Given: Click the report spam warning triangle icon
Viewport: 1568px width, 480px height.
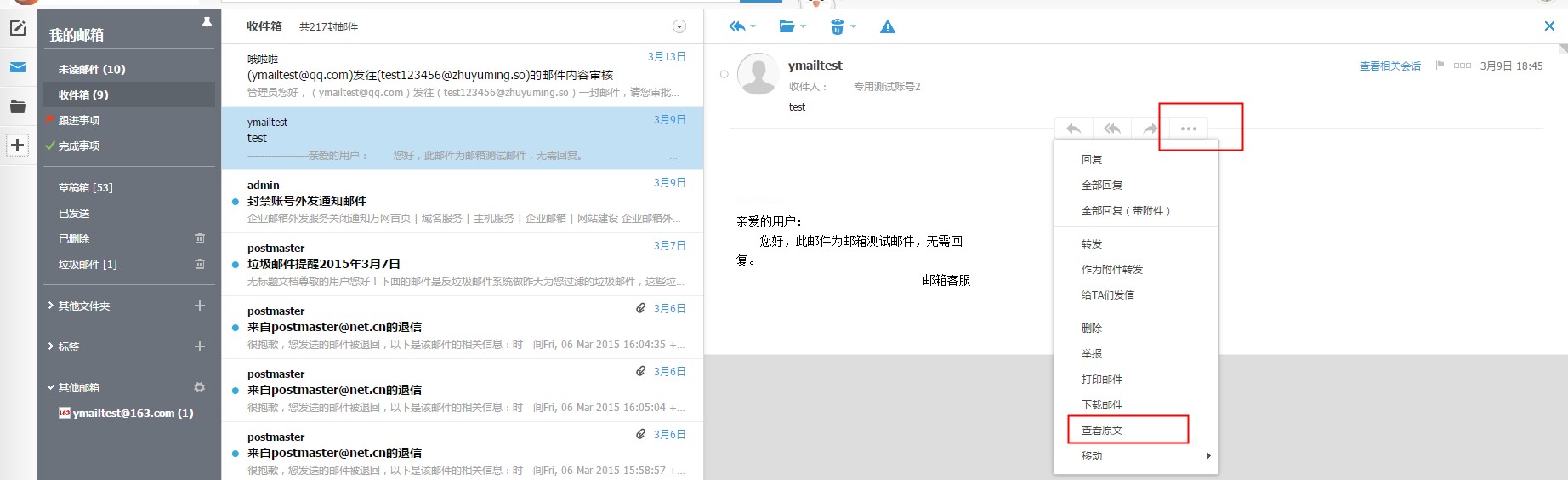Looking at the screenshot, I should coord(888,27).
